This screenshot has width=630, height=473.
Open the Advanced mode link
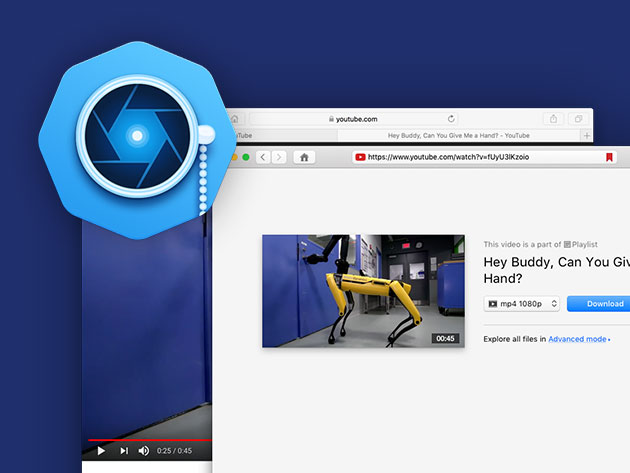(x=579, y=339)
